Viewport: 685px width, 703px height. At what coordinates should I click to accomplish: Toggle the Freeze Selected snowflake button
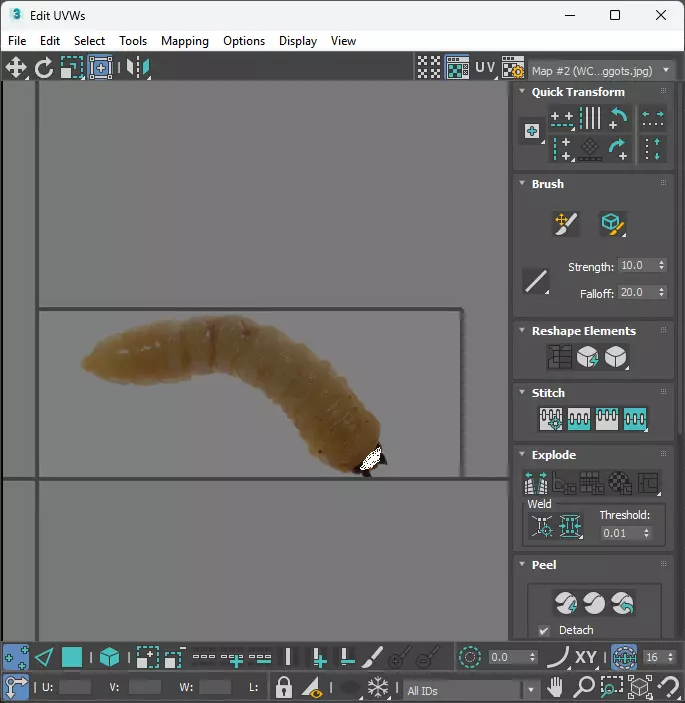click(x=378, y=686)
